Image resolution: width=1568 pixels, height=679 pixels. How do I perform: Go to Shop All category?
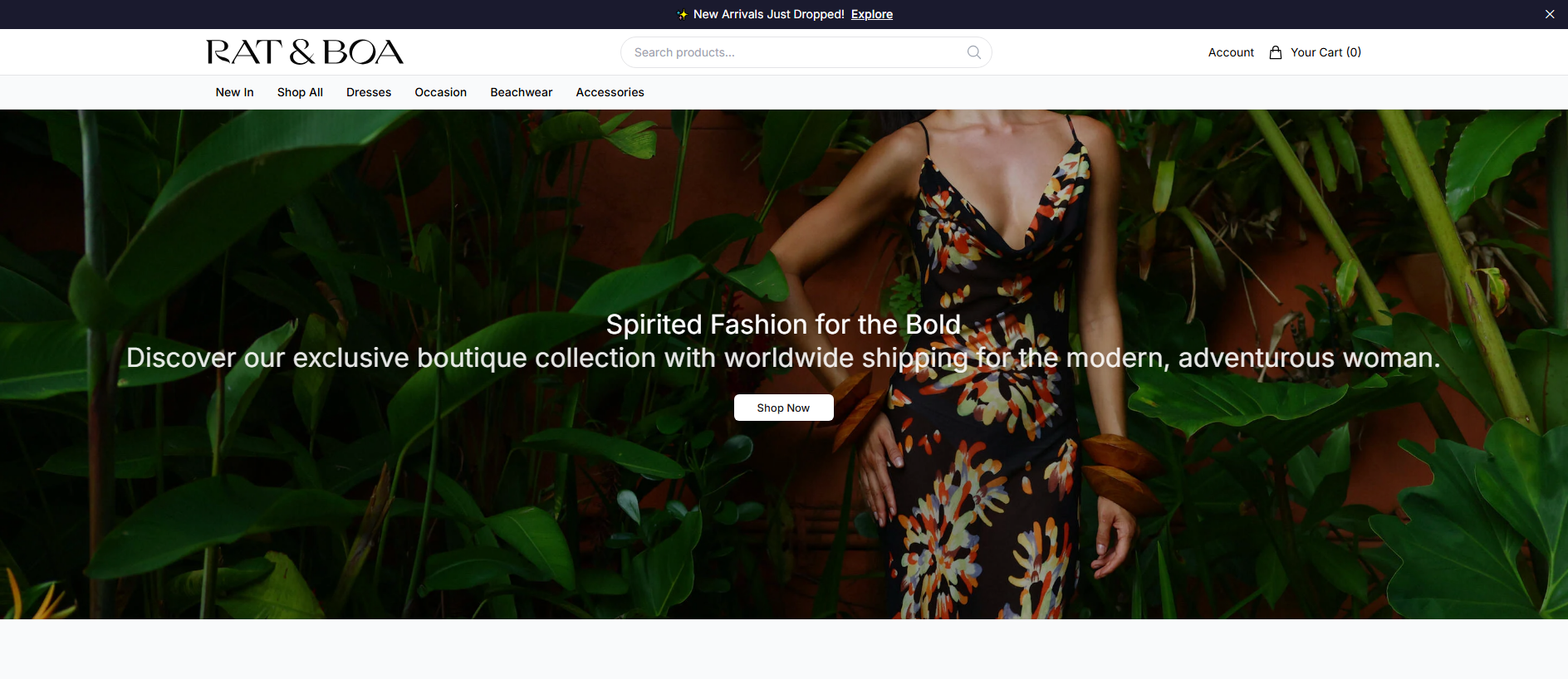pos(300,92)
